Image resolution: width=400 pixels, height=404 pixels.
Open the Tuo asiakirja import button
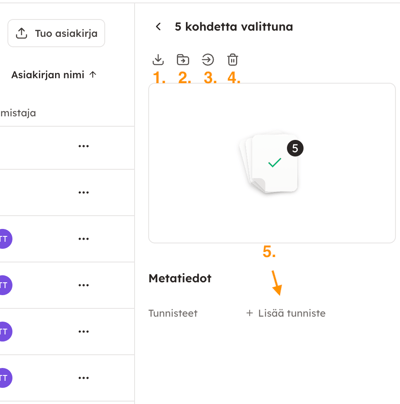pyautogui.click(x=56, y=33)
